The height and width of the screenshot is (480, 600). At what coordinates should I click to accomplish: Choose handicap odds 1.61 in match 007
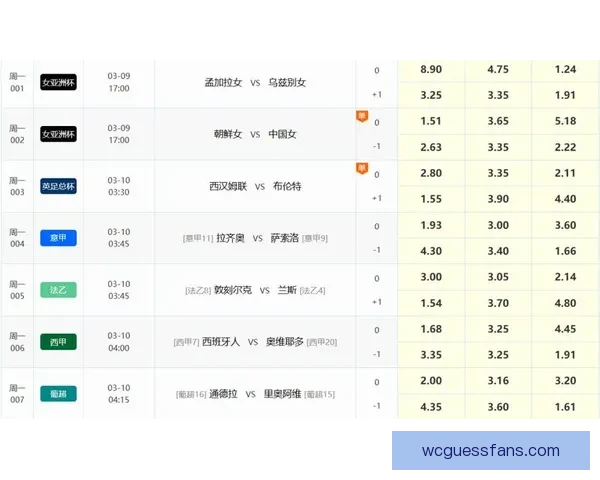[566, 407]
